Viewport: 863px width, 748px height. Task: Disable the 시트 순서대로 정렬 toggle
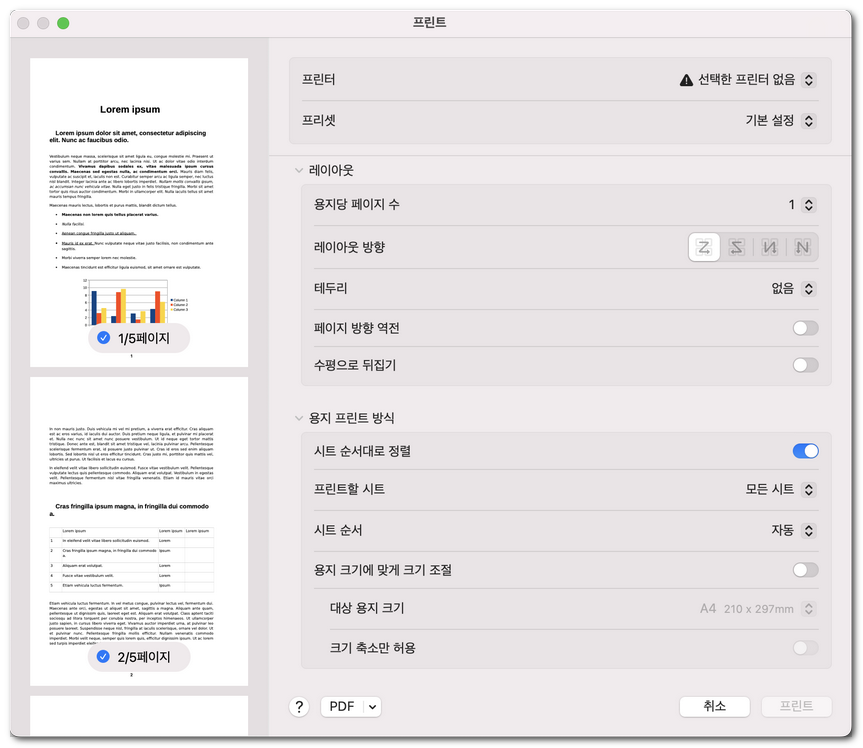click(804, 451)
